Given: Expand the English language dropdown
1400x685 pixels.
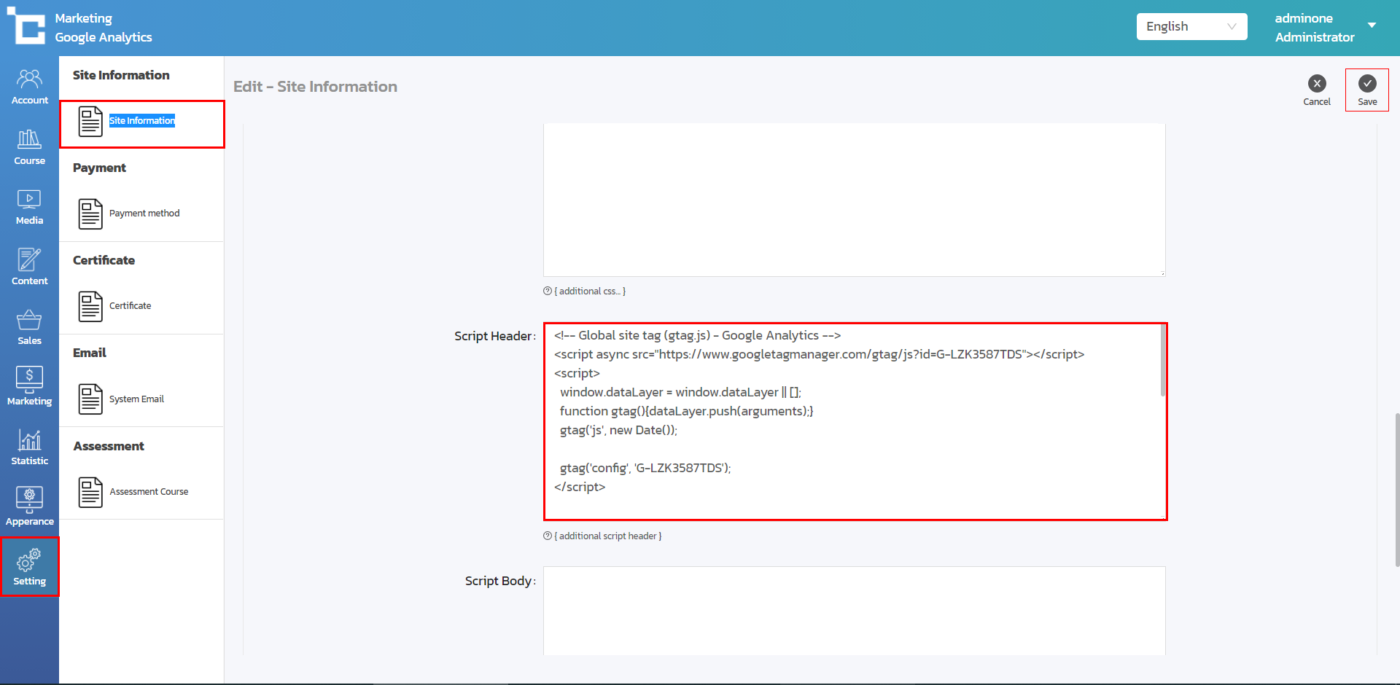Looking at the screenshot, I should (x=1191, y=27).
